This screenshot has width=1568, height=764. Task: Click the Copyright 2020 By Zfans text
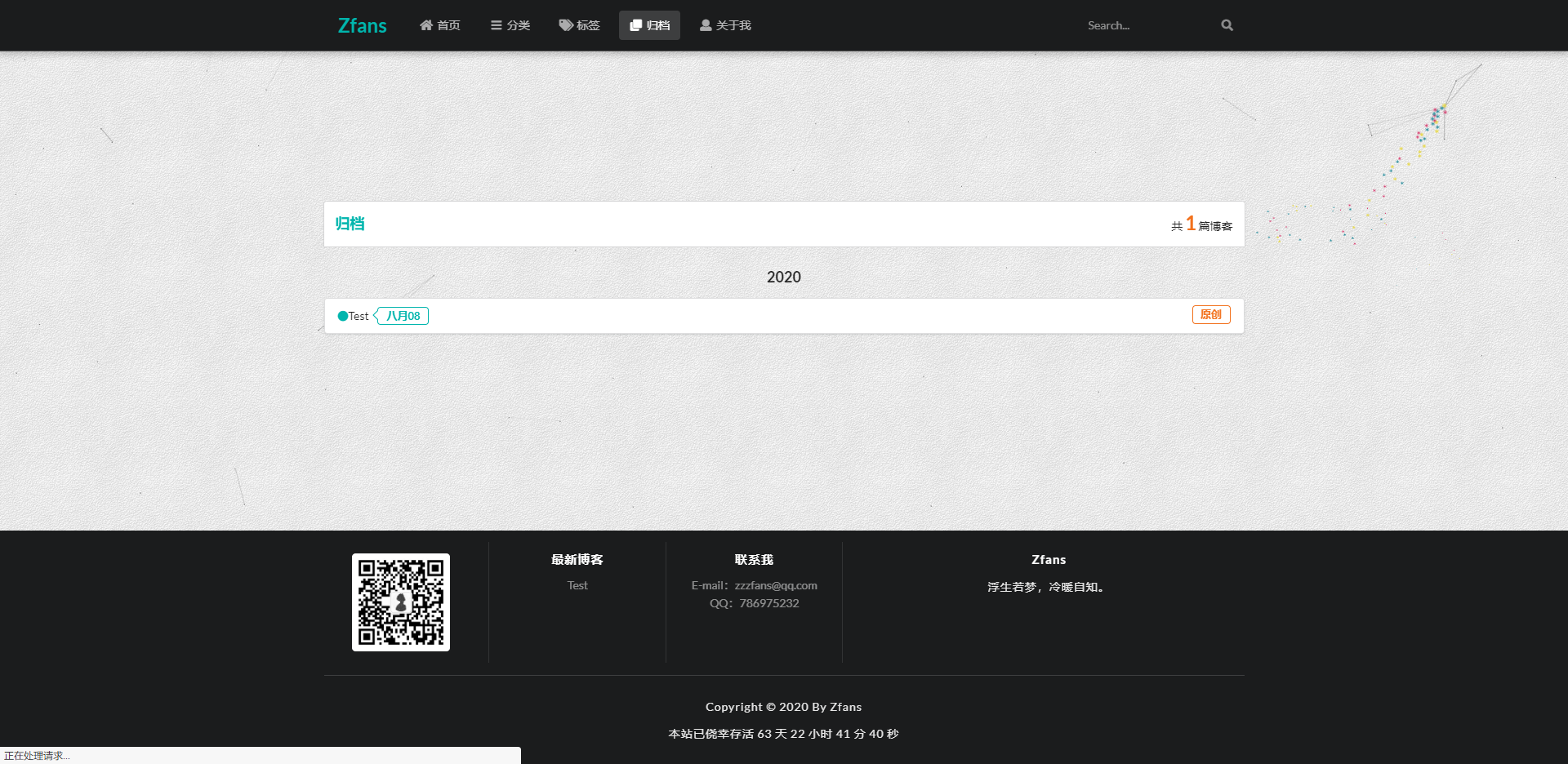click(784, 707)
